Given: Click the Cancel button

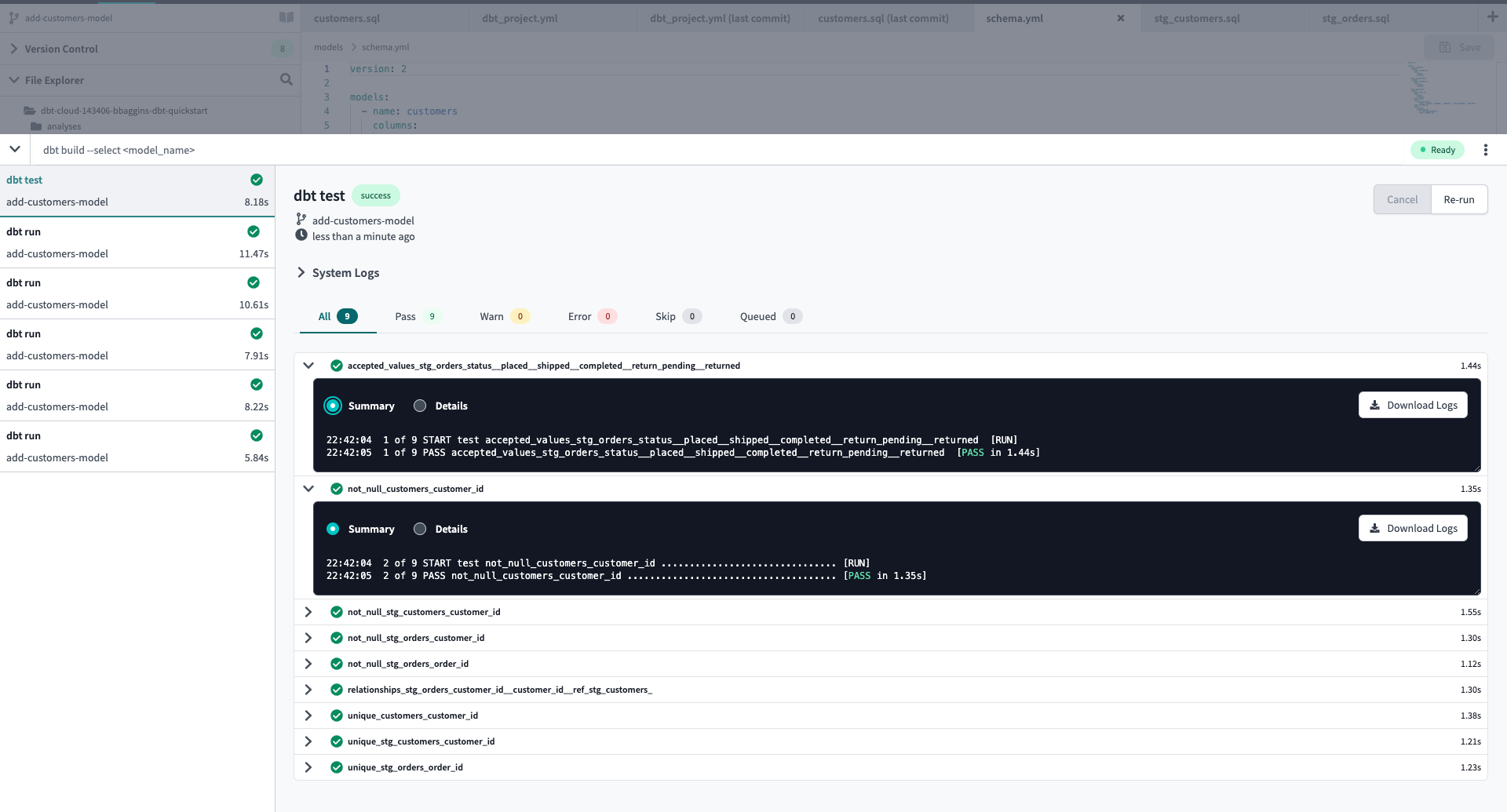Looking at the screenshot, I should [x=1403, y=199].
